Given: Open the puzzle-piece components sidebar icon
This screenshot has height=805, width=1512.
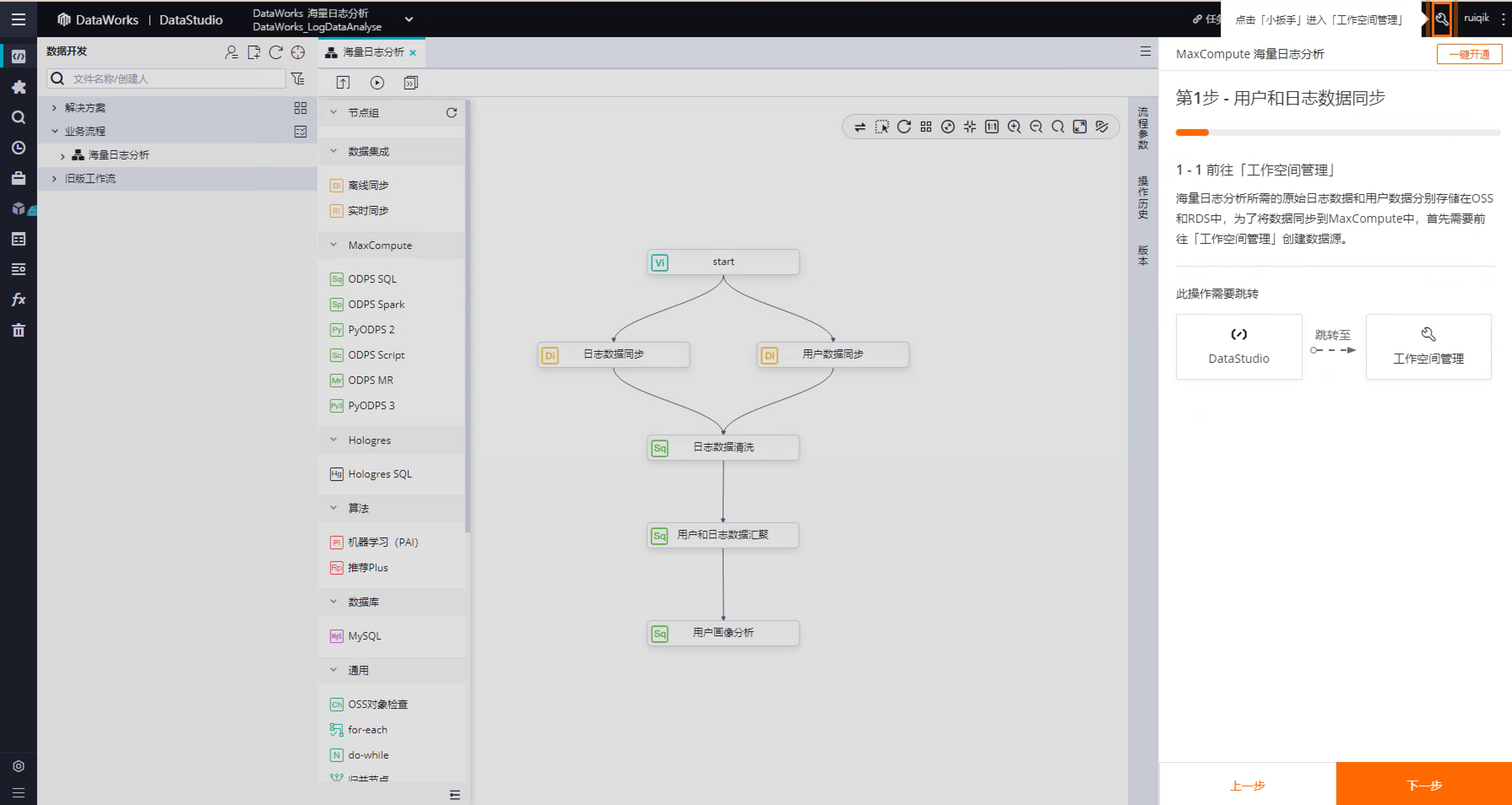Looking at the screenshot, I should [18, 87].
